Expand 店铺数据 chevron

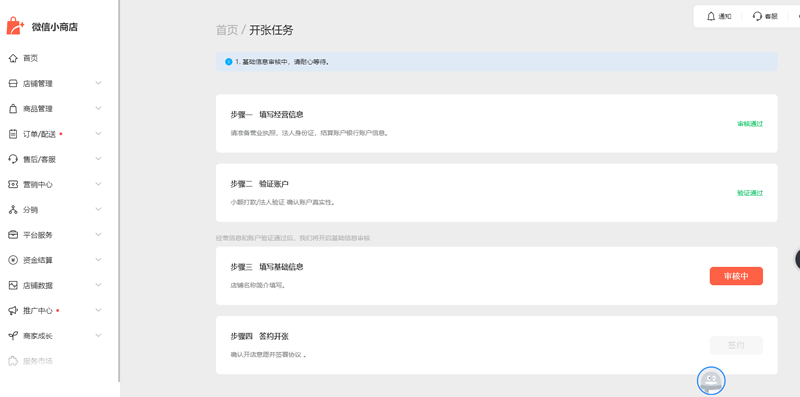tap(98, 285)
